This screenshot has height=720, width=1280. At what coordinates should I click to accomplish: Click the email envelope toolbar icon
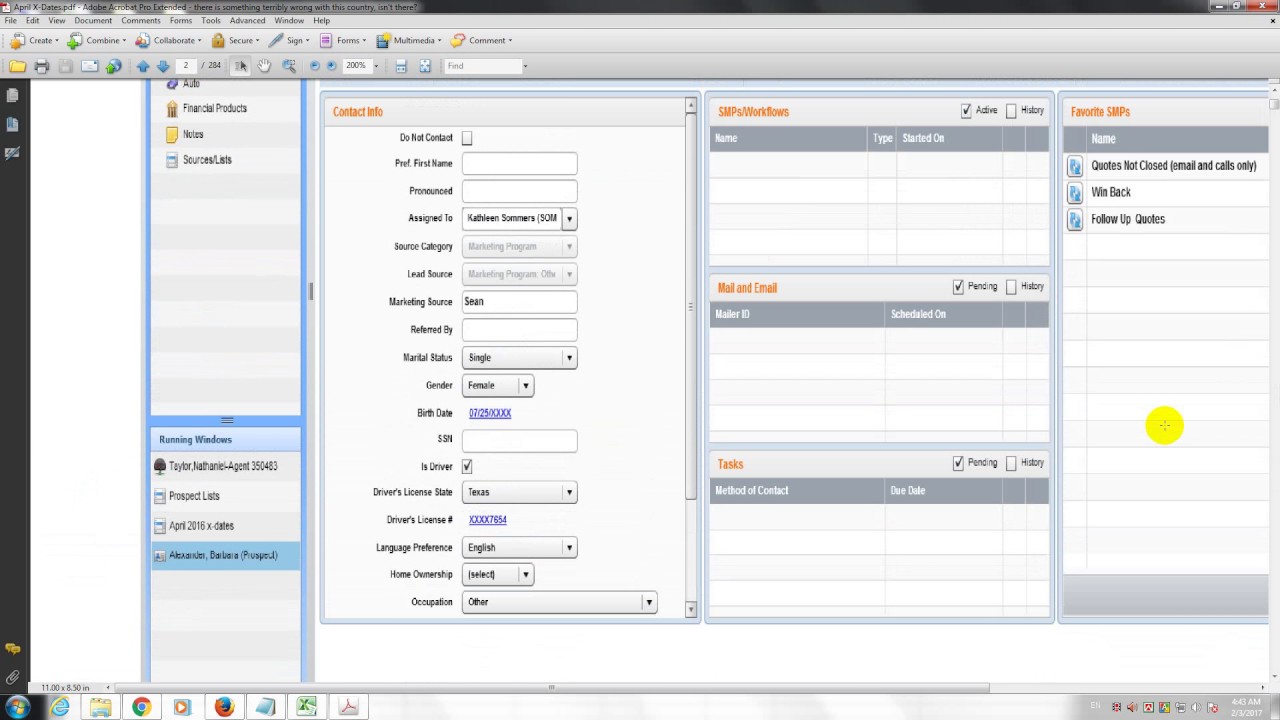click(x=89, y=66)
